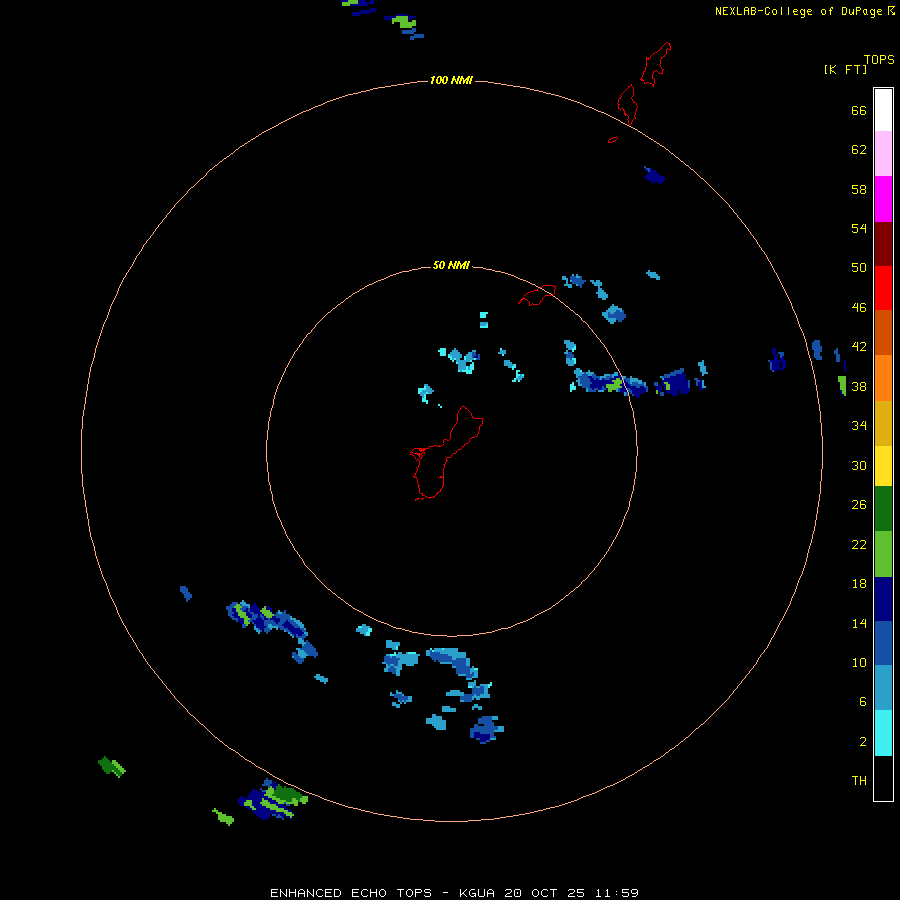Select the light pink legend swatch
The height and width of the screenshot is (900, 900).
[x=883, y=153]
